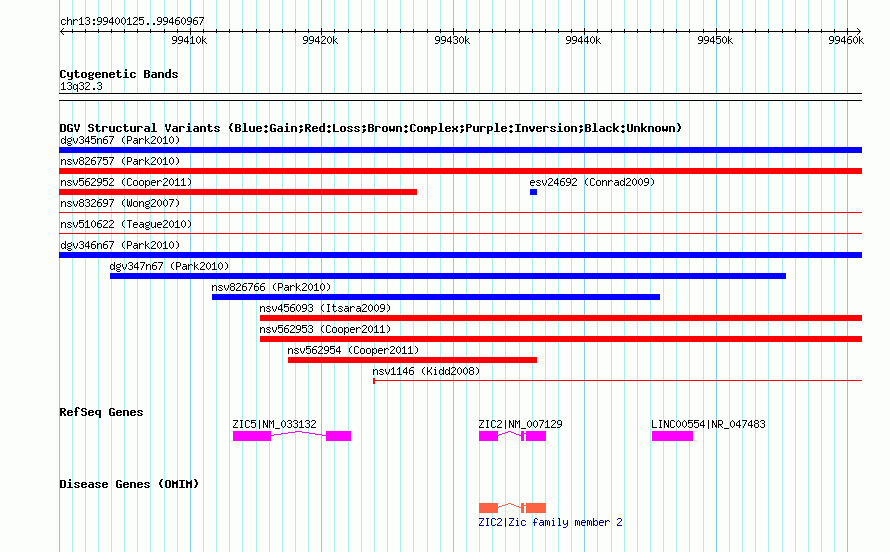Select the 13q32.3 cytoband label
890x552 pixels.
pyautogui.click(x=81, y=87)
